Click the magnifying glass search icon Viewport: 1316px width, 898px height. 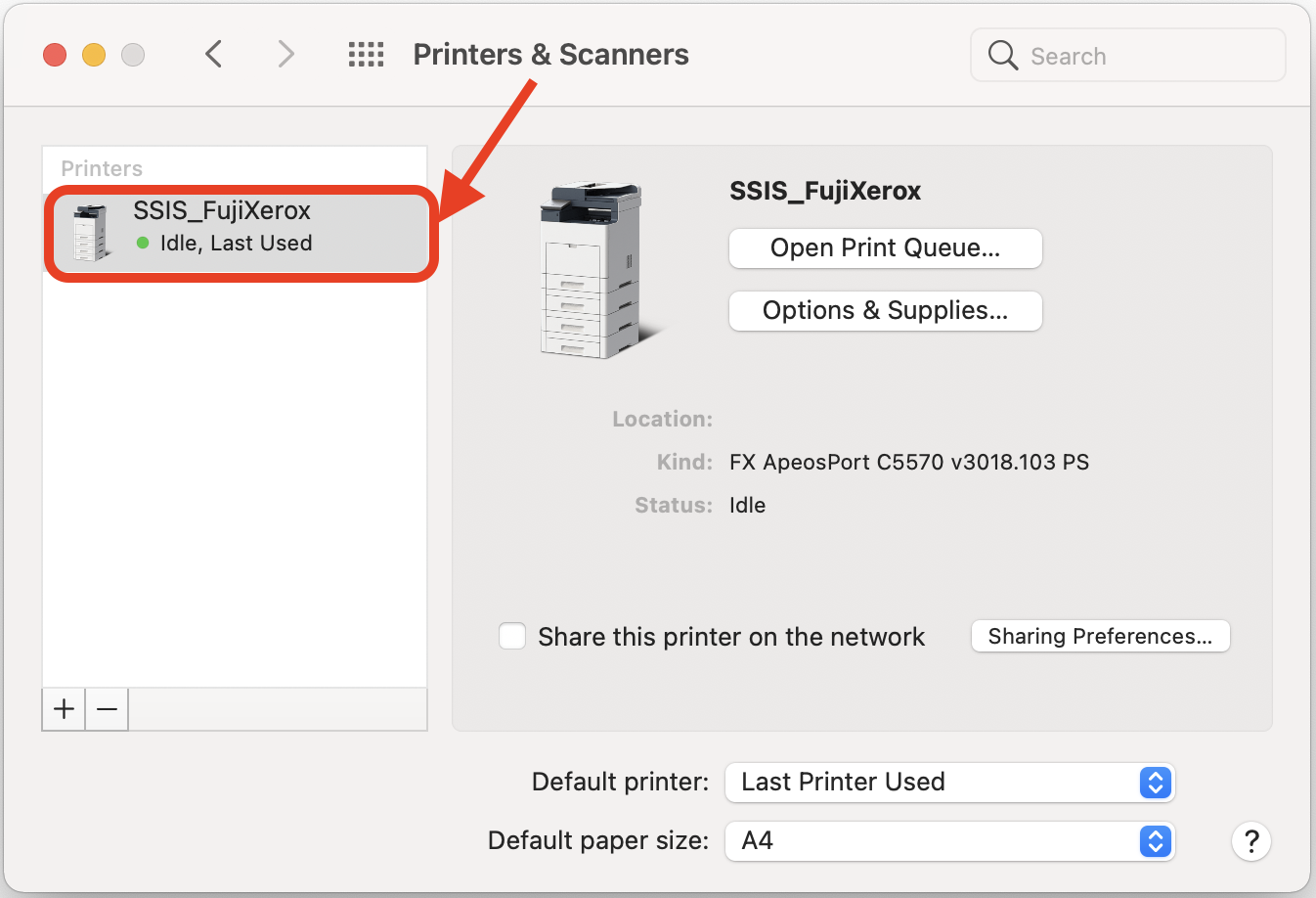point(1002,55)
